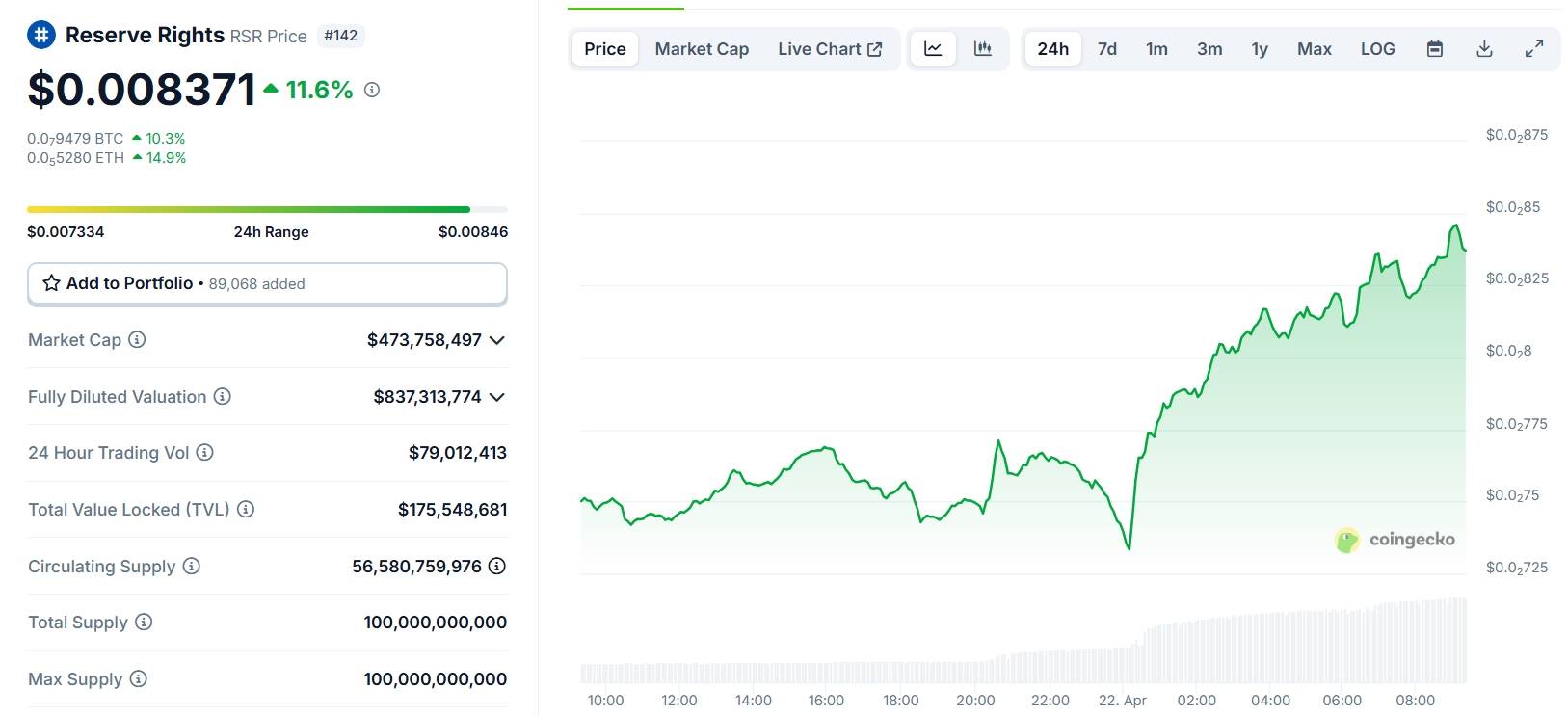Switch to line chart view icon

(933, 49)
